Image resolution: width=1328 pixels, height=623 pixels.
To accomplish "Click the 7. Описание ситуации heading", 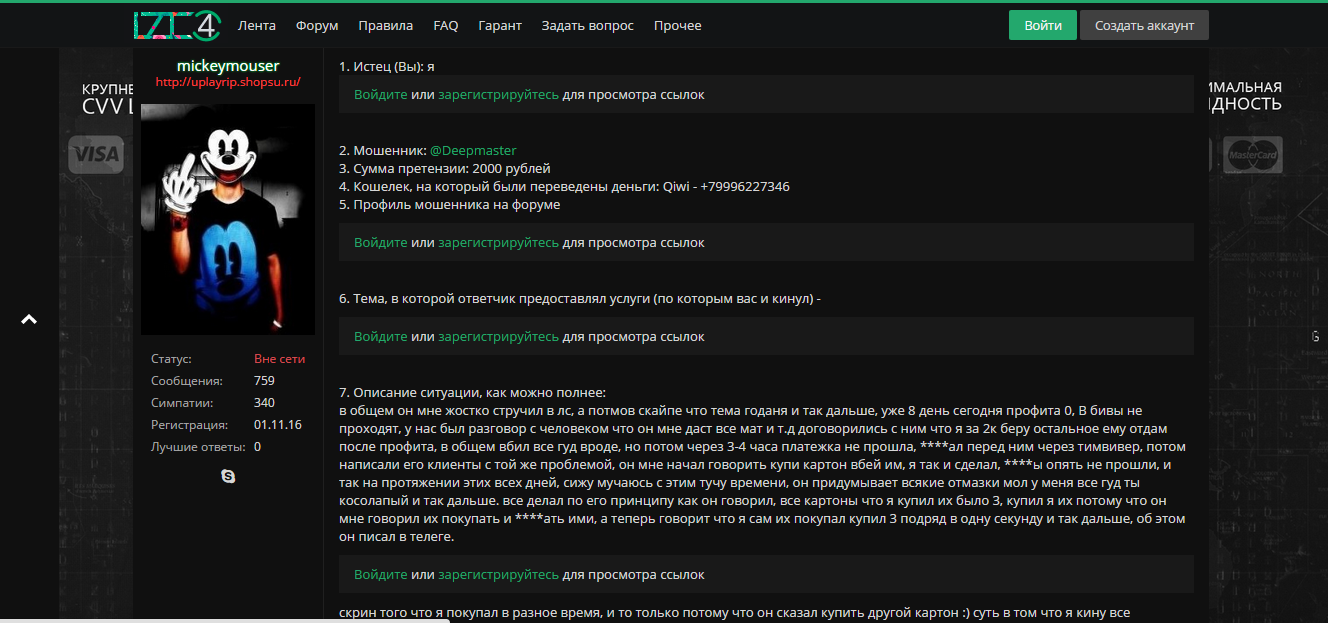I will pyautogui.click(x=473, y=392).
